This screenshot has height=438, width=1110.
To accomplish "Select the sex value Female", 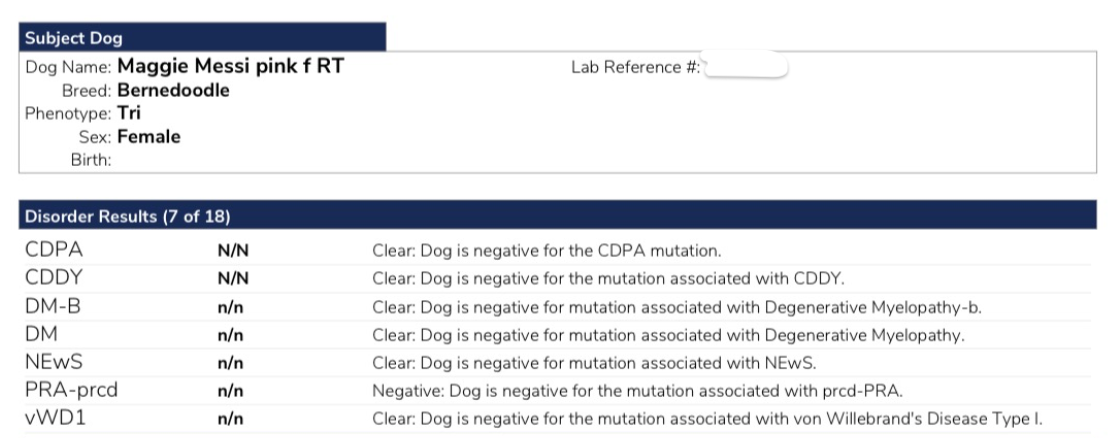I will pos(149,137).
